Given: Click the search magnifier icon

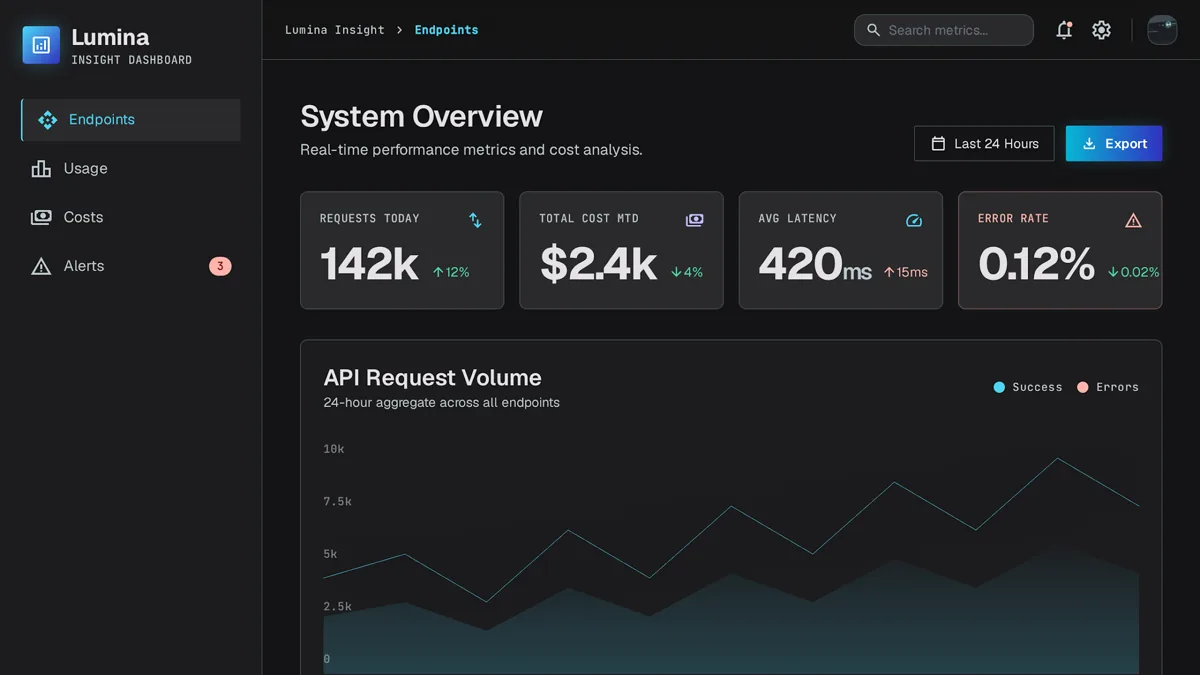Looking at the screenshot, I should tap(873, 30).
